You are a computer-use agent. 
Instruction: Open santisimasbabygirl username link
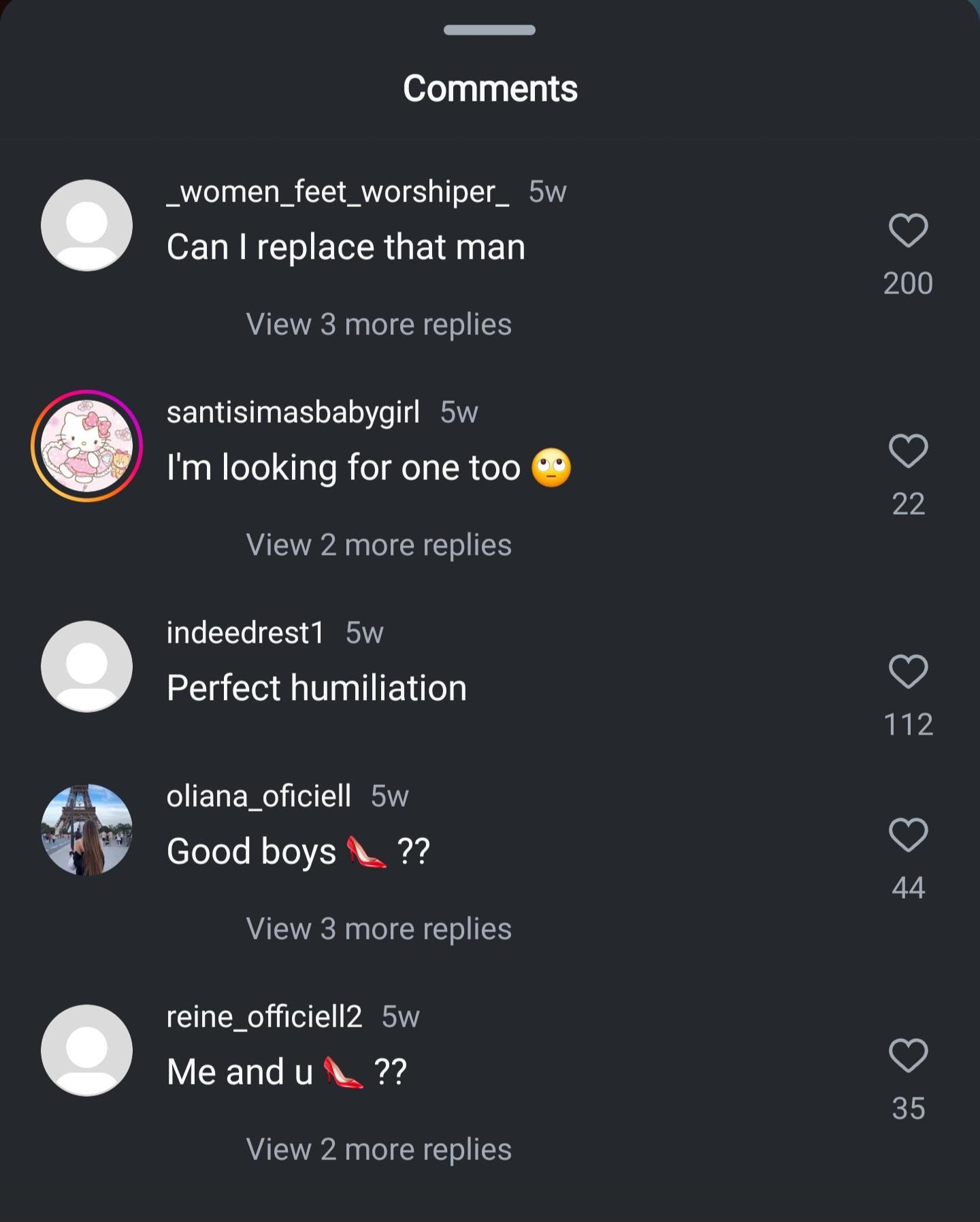point(293,413)
